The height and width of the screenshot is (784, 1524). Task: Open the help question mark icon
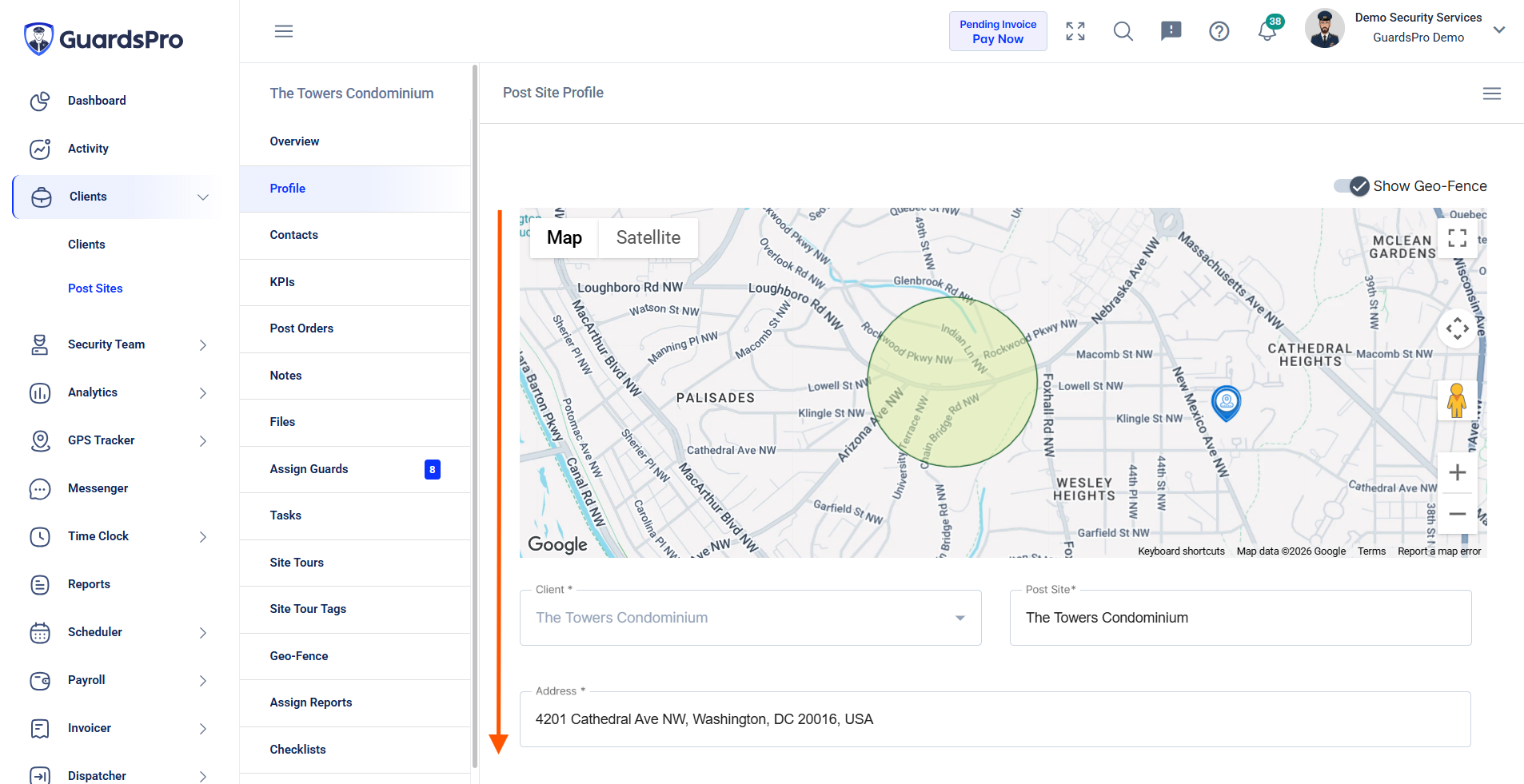(1219, 31)
